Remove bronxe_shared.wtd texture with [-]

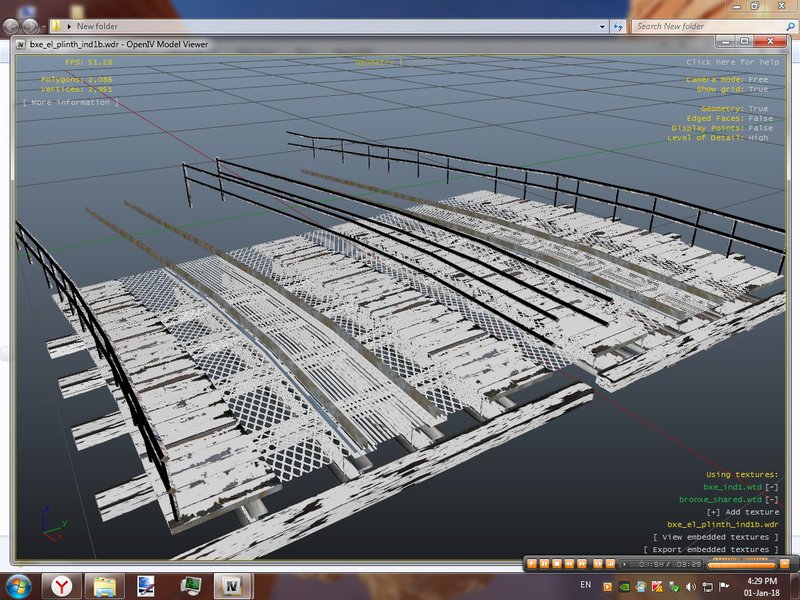(x=772, y=499)
